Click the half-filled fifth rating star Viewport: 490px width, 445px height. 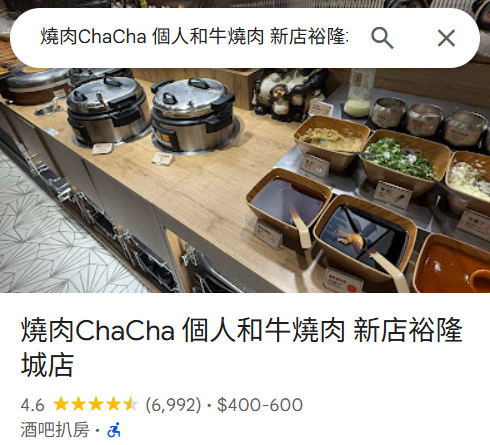130,404
